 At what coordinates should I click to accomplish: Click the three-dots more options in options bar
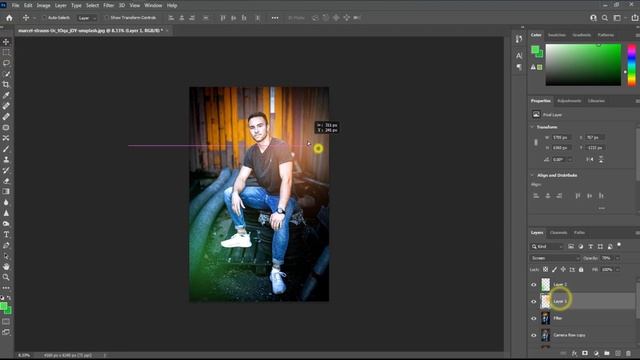coord(275,18)
